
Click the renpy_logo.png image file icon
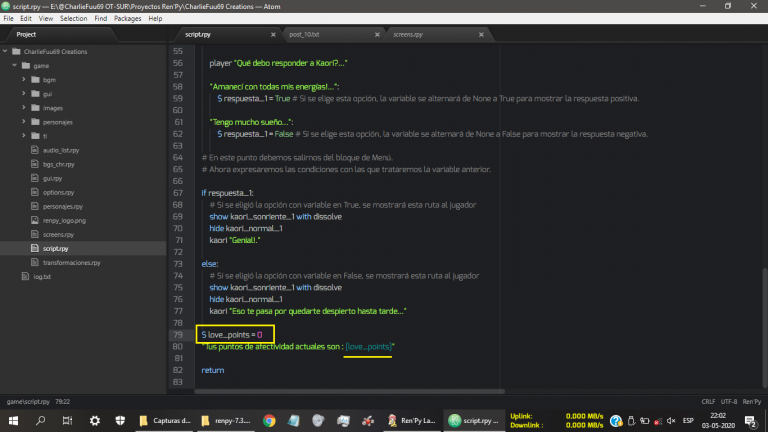pos(35,219)
